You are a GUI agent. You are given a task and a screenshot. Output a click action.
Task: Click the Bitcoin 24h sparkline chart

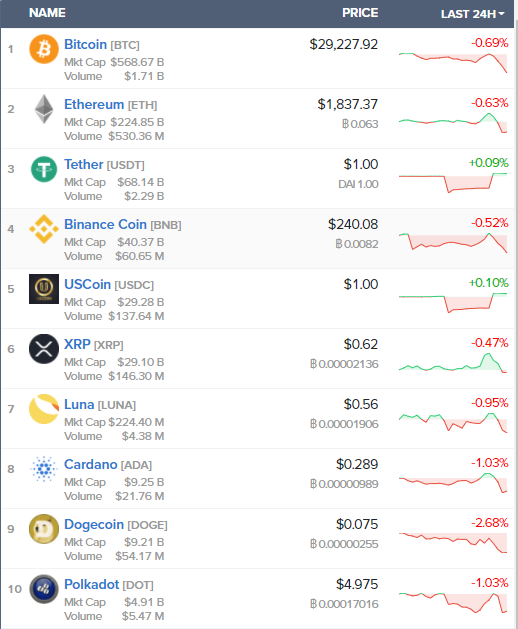[x=453, y=62]
